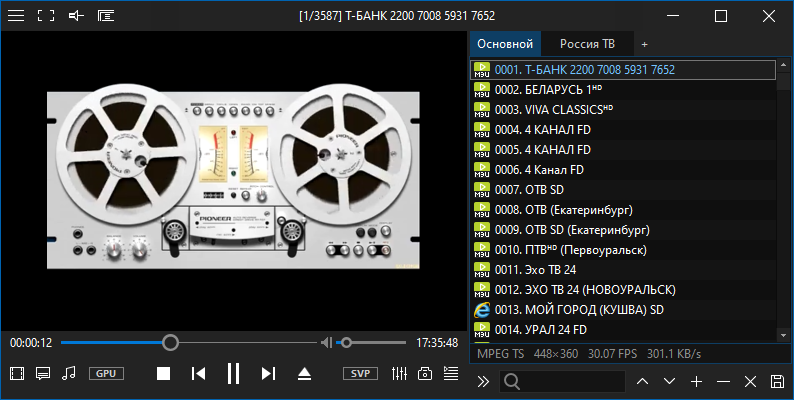Select 0009. ОТВ SD (Екатеринбург) entry
This screenshot has height=400, width=794.
(623, 230)
